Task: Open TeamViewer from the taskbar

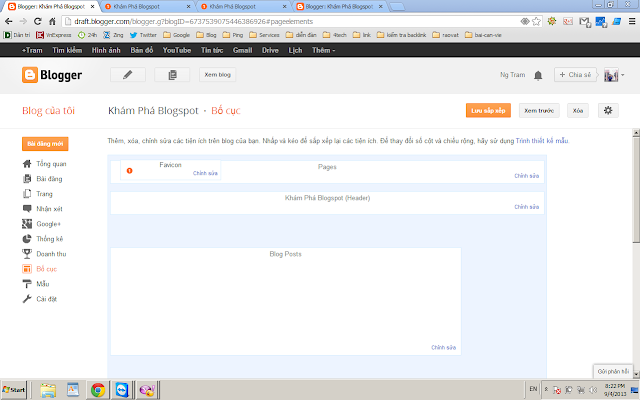Action: 122,390
